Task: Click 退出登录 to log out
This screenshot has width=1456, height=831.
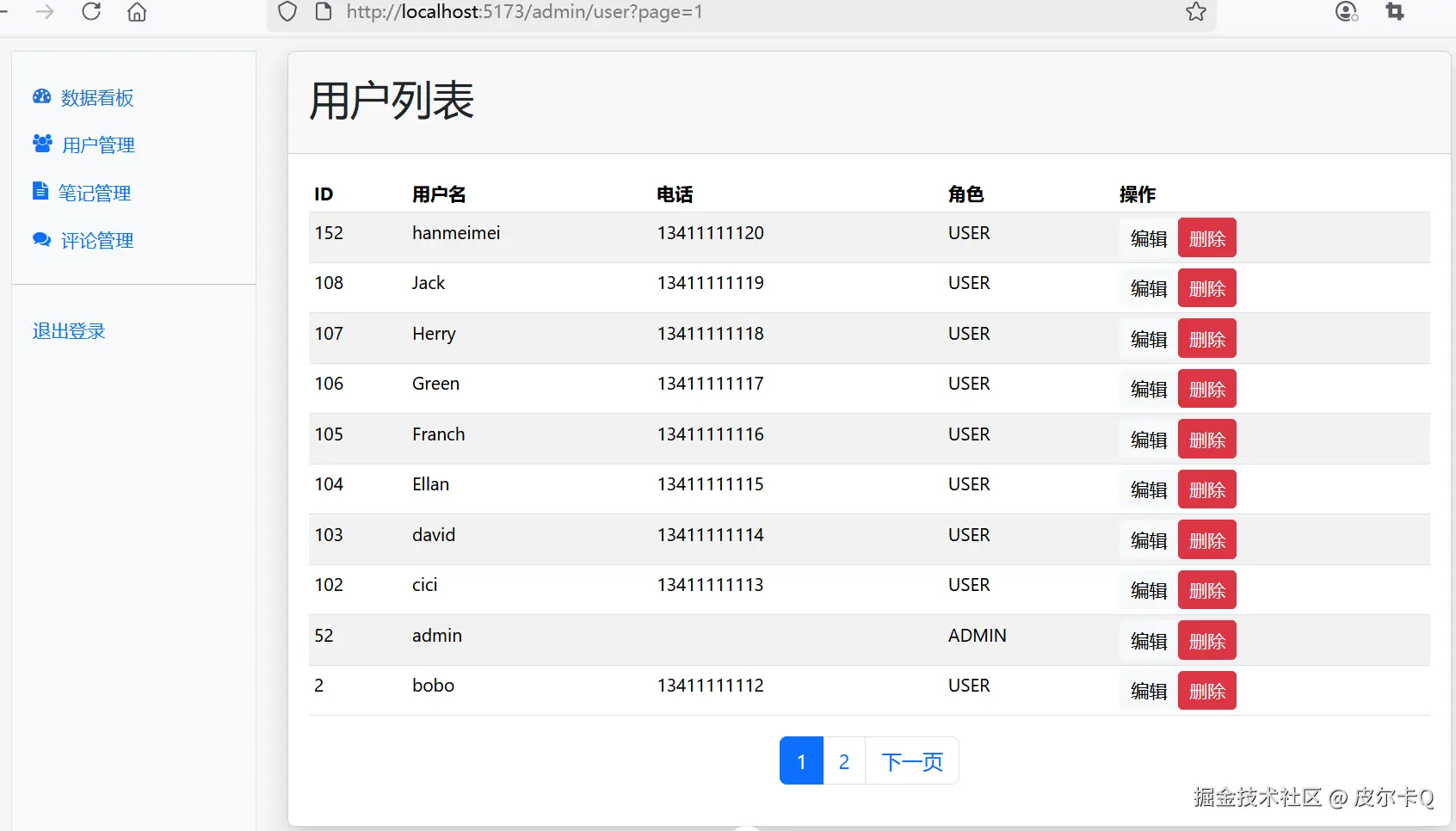Action: 68,330
